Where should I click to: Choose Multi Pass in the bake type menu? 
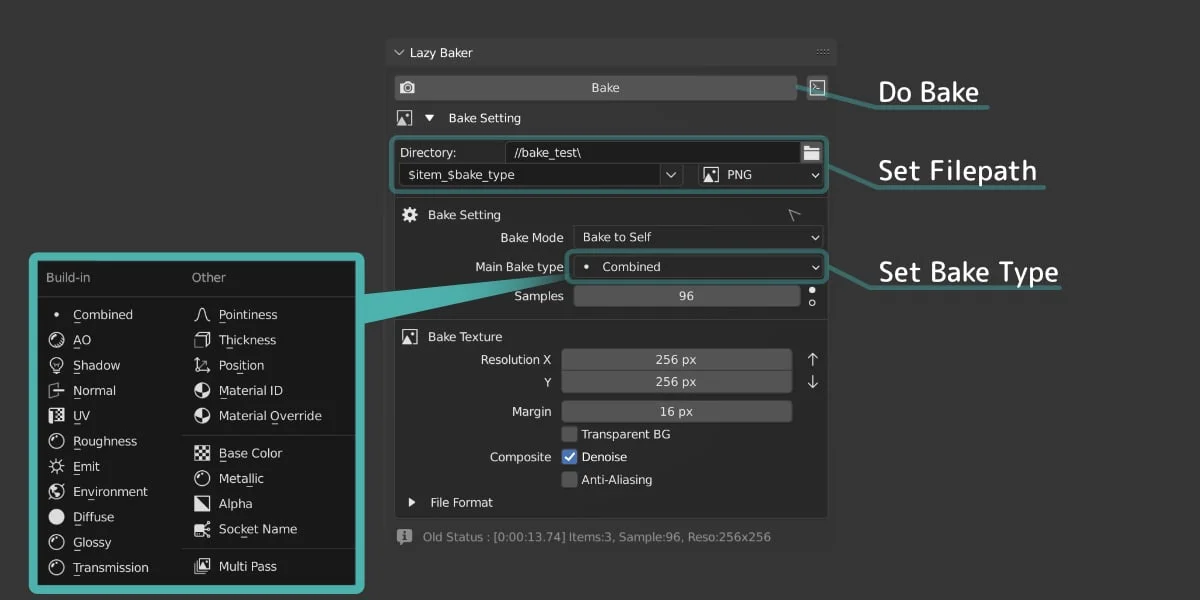247,567
